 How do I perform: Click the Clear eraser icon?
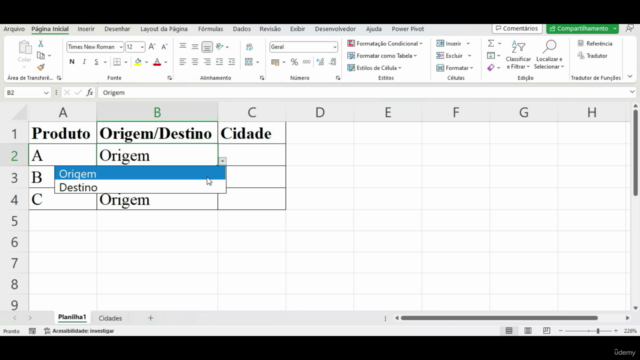point(491,67)
